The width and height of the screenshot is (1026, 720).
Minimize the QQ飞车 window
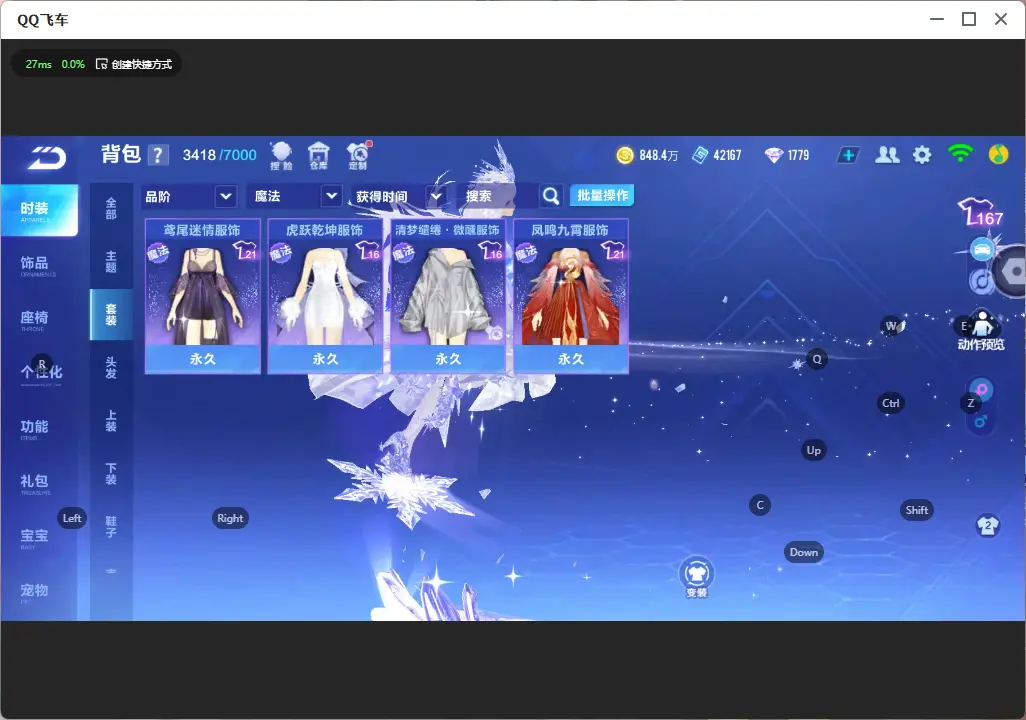pos(937,20)
